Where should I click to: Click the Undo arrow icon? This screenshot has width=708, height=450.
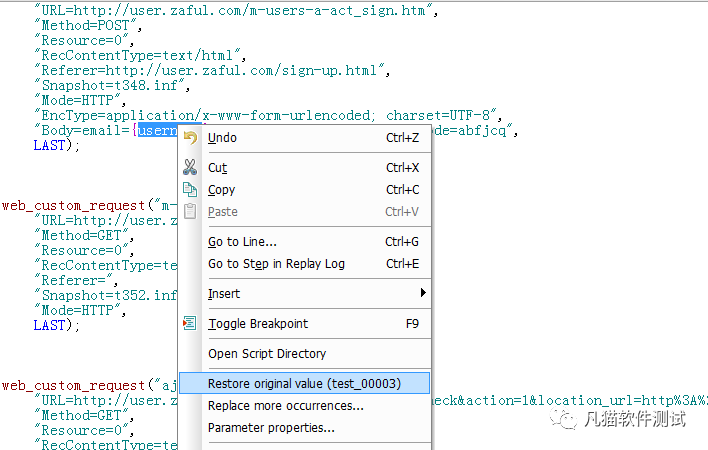click(190, 138)
